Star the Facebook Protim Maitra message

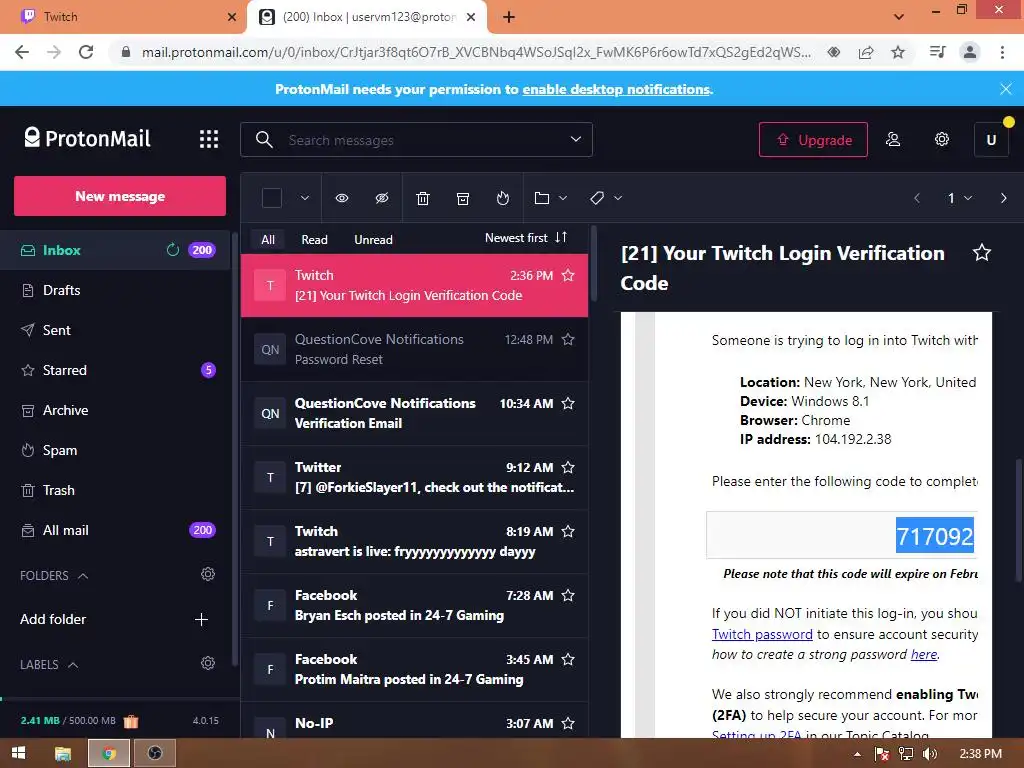coord(568,659)
